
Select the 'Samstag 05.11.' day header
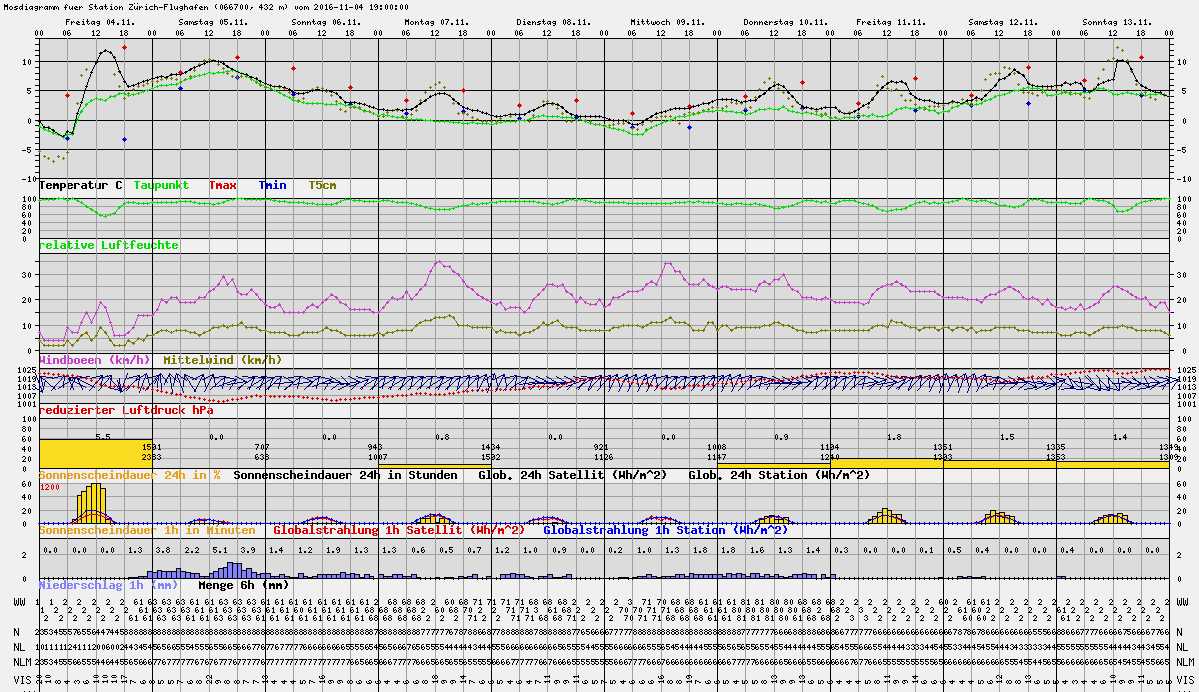[x=213, y=22]
